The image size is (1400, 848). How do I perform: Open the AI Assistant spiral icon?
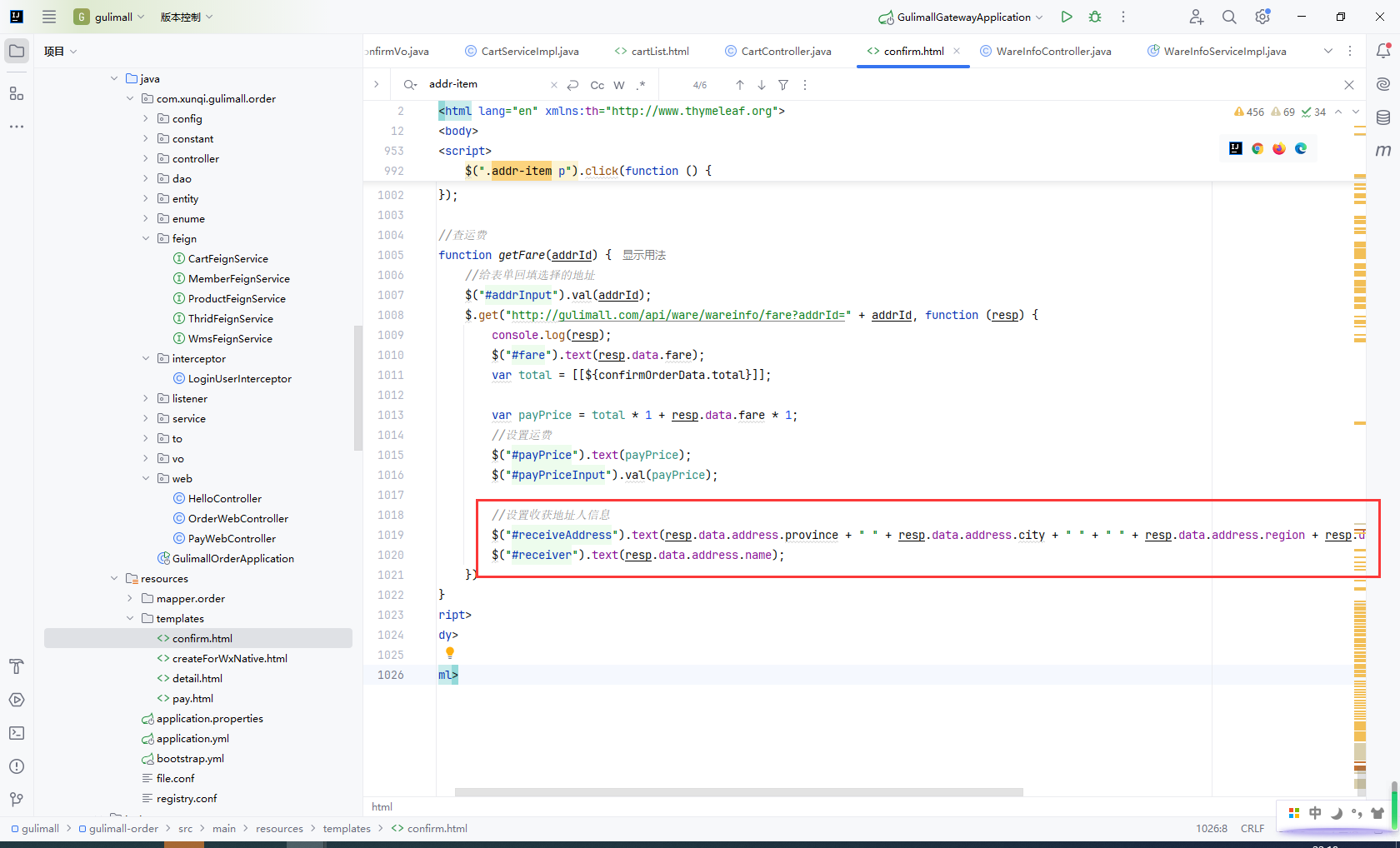[1383, 84]
